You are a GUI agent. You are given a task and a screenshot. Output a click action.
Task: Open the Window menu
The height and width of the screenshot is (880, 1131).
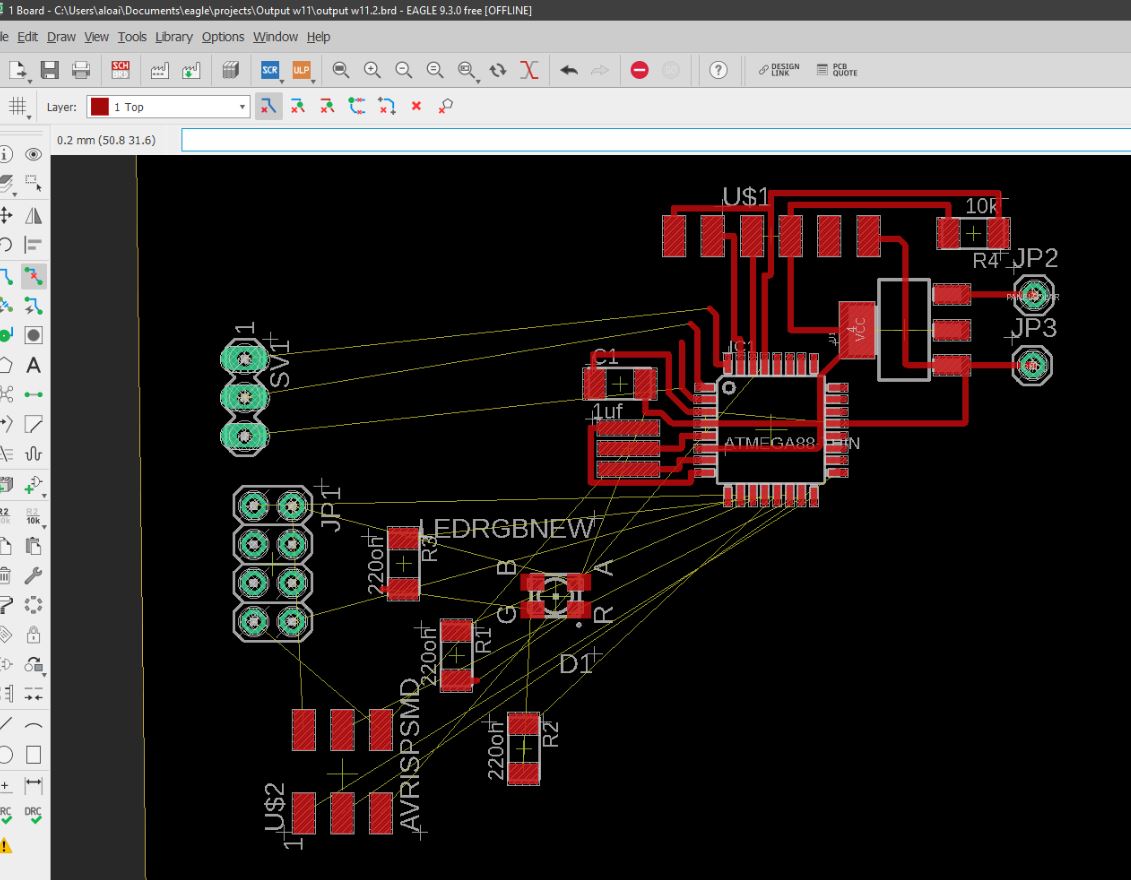[x=275, y=37]
